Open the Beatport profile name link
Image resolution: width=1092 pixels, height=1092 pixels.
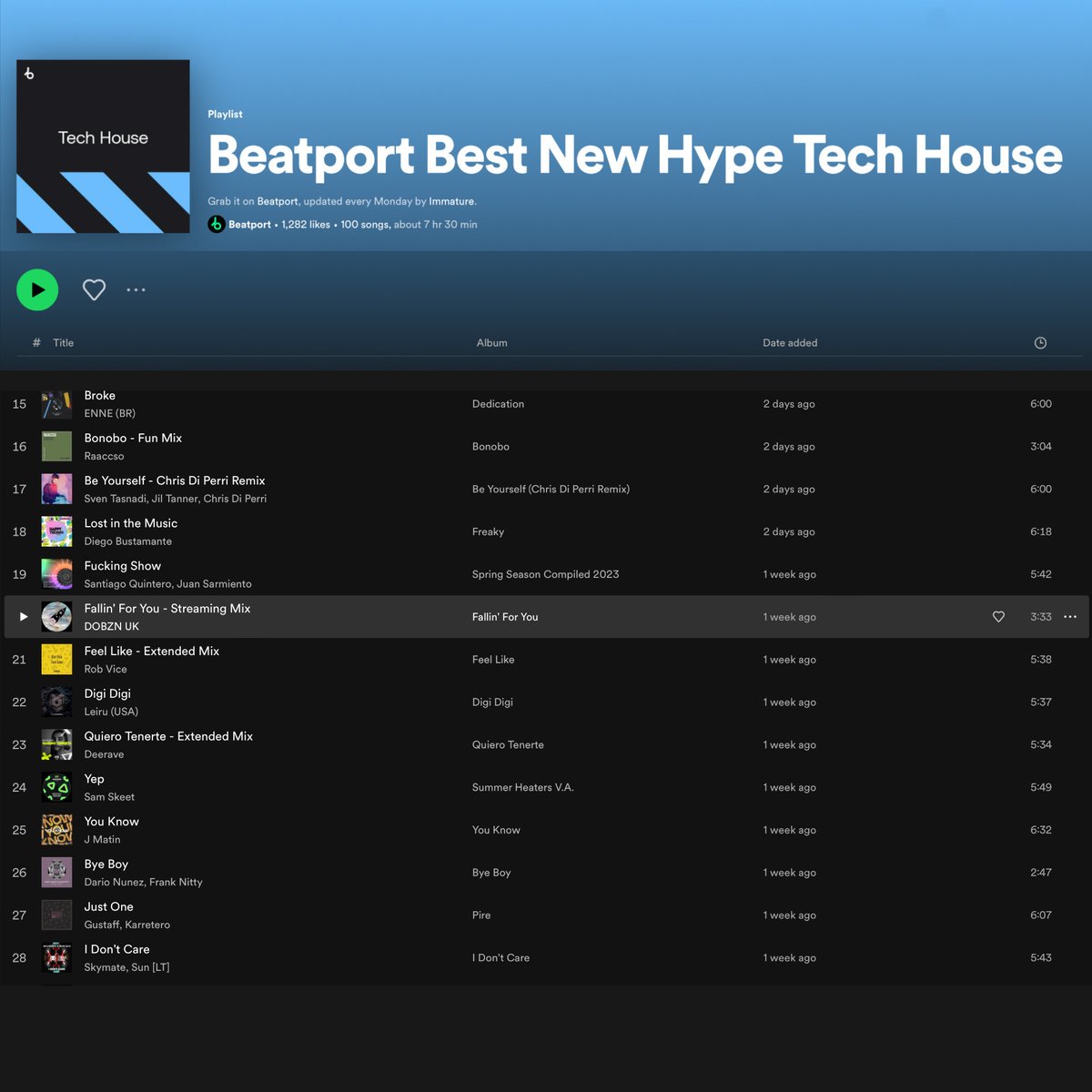[249, 225]
